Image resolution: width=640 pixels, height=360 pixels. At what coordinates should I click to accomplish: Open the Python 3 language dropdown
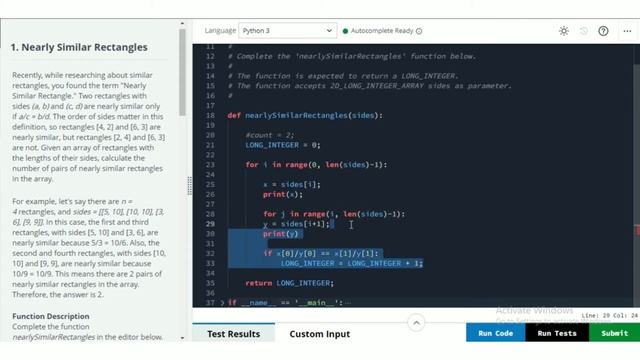[288, 31]
